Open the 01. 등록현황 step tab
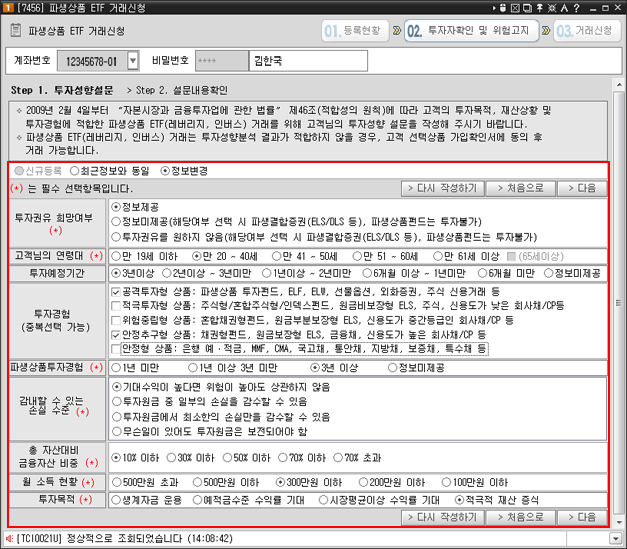The image size is (627, 549). pyautogui.click(x=355, y=30)
